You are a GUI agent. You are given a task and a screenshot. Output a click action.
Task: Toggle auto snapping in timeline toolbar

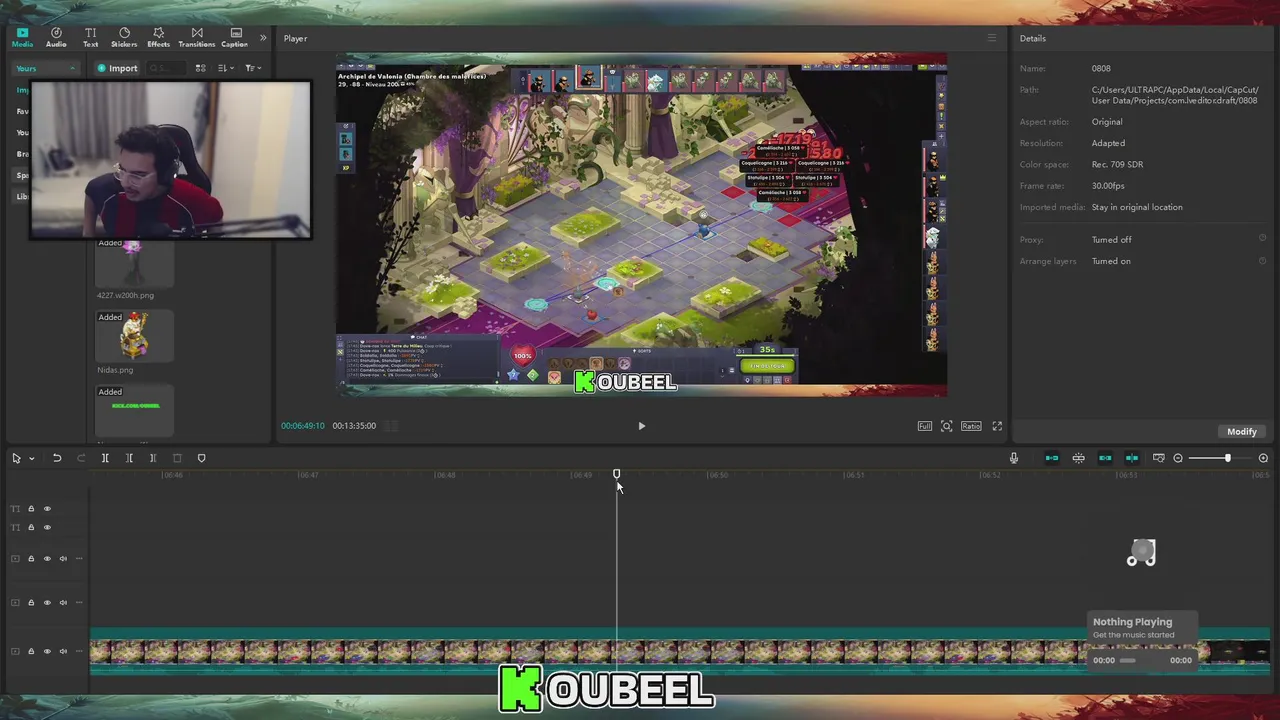tap(1078, 458)
